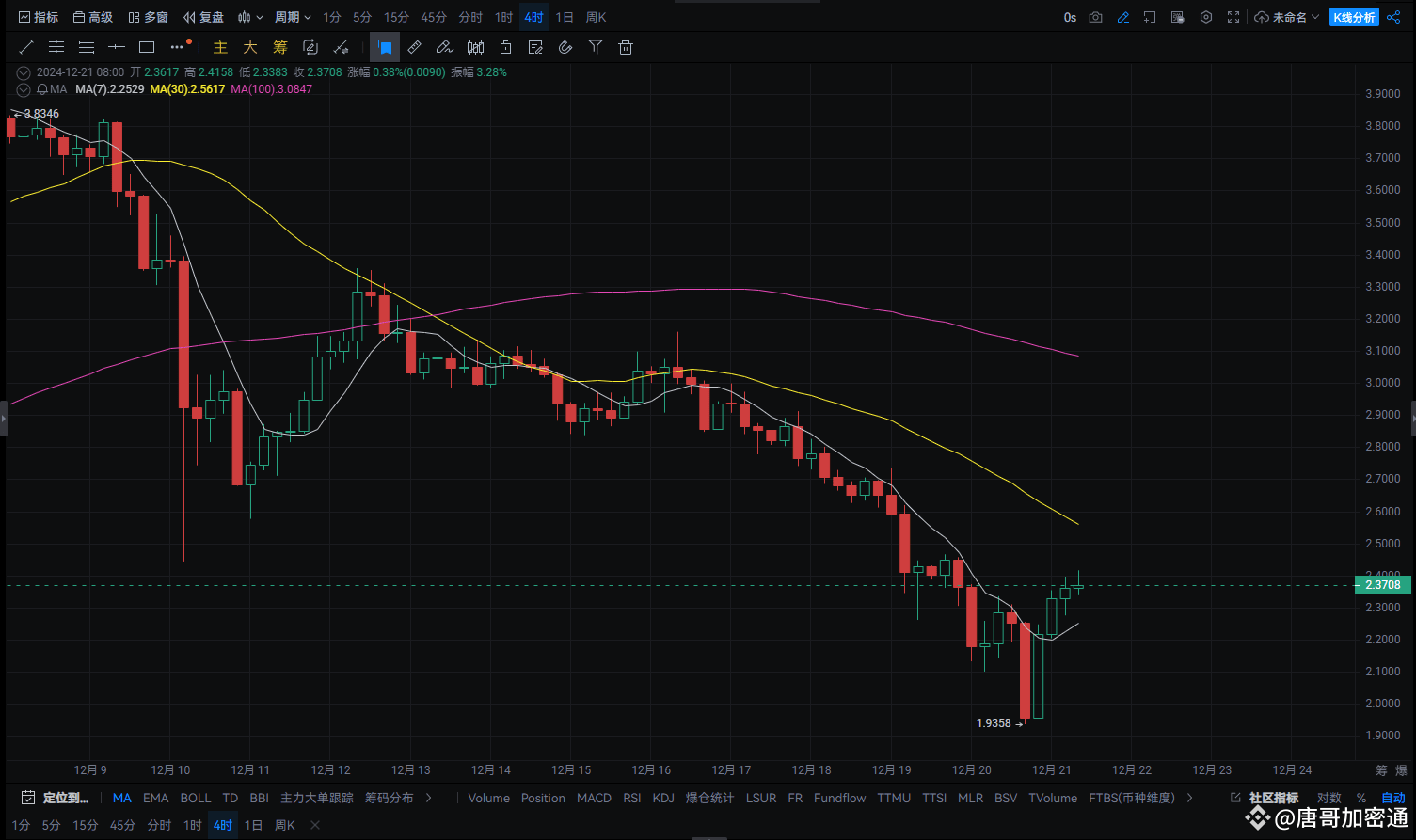
Task: Expand the left side panel handle
Action: (x=3, y=419)
